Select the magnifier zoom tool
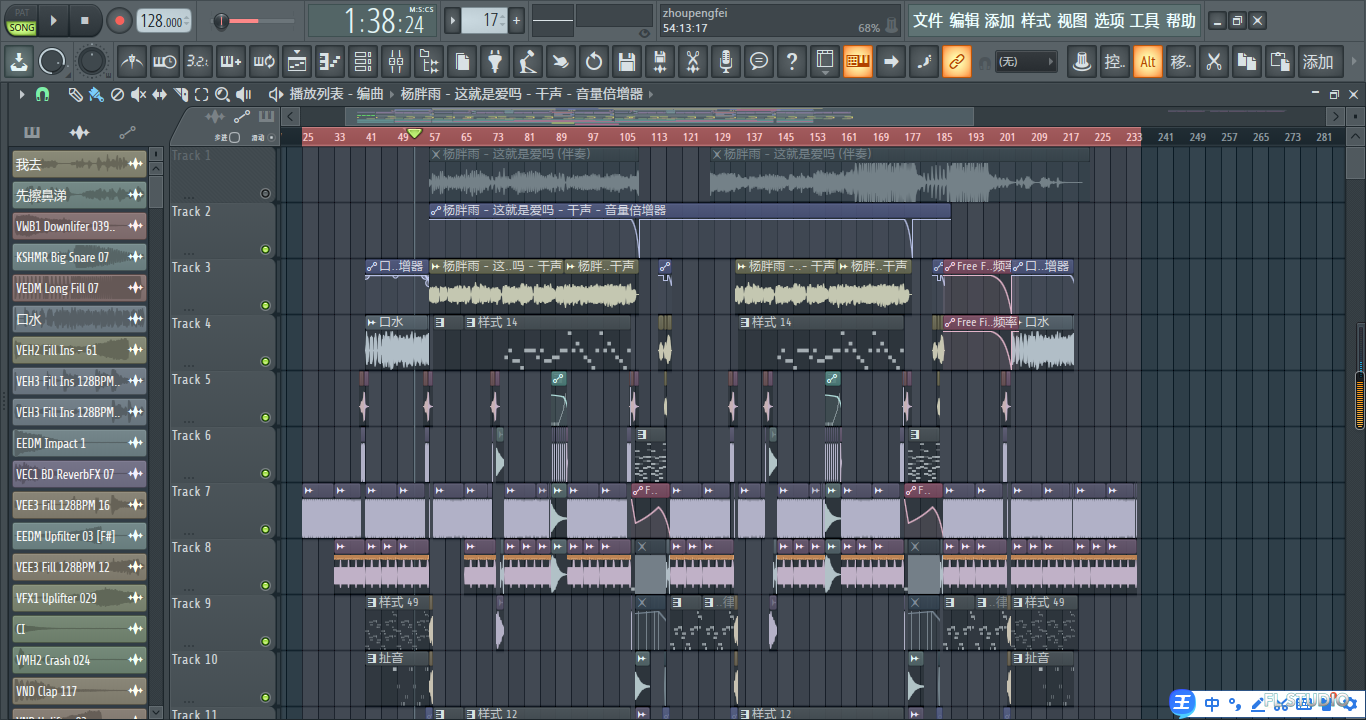The image size is (1366, 720). pyautogui.click(x=222, y=94)
